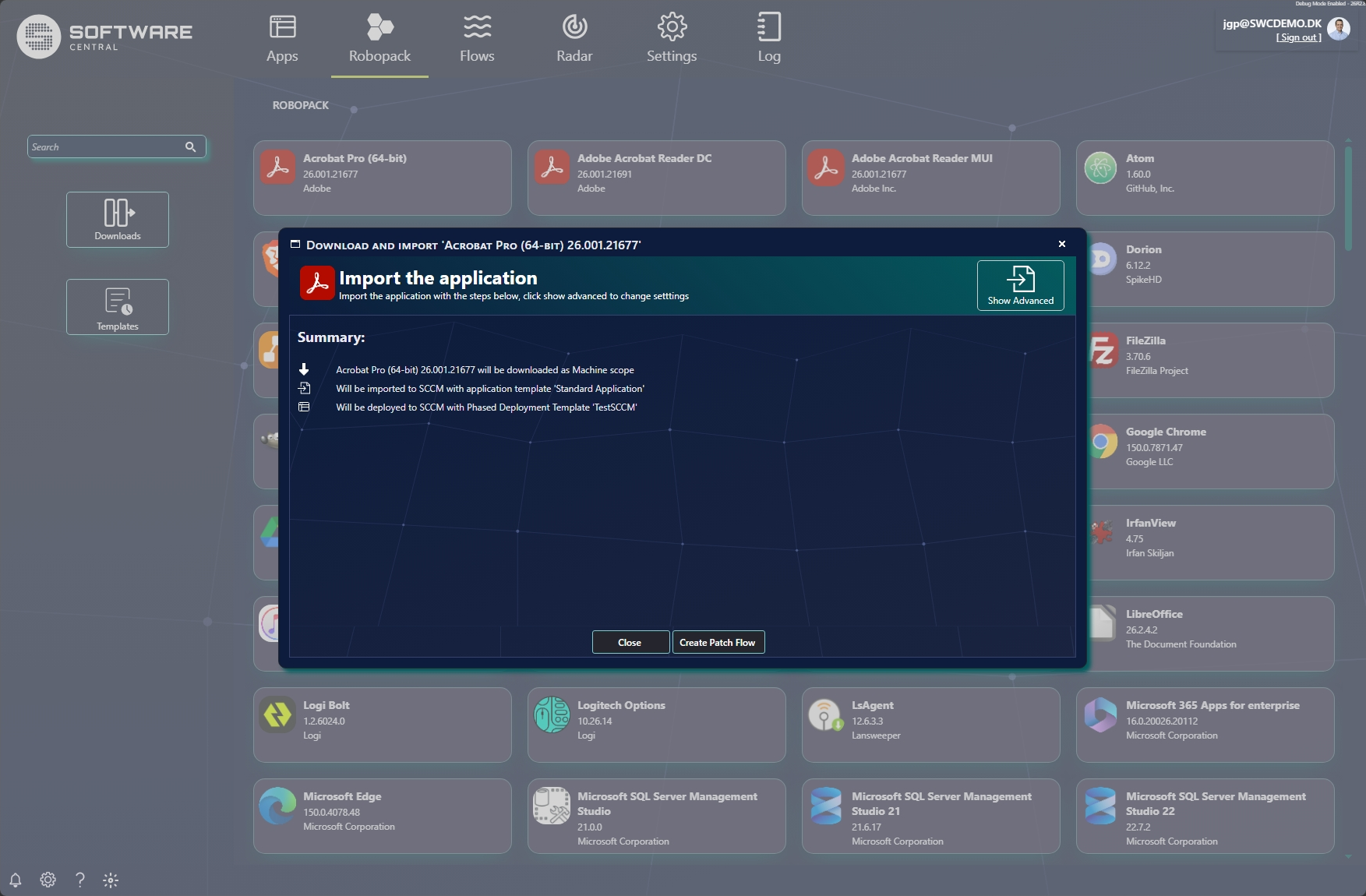Click the Microsoft Edge version 150.0.4078.48
1366x896 pixels.
pyautogui.click(x=331, y=812)
